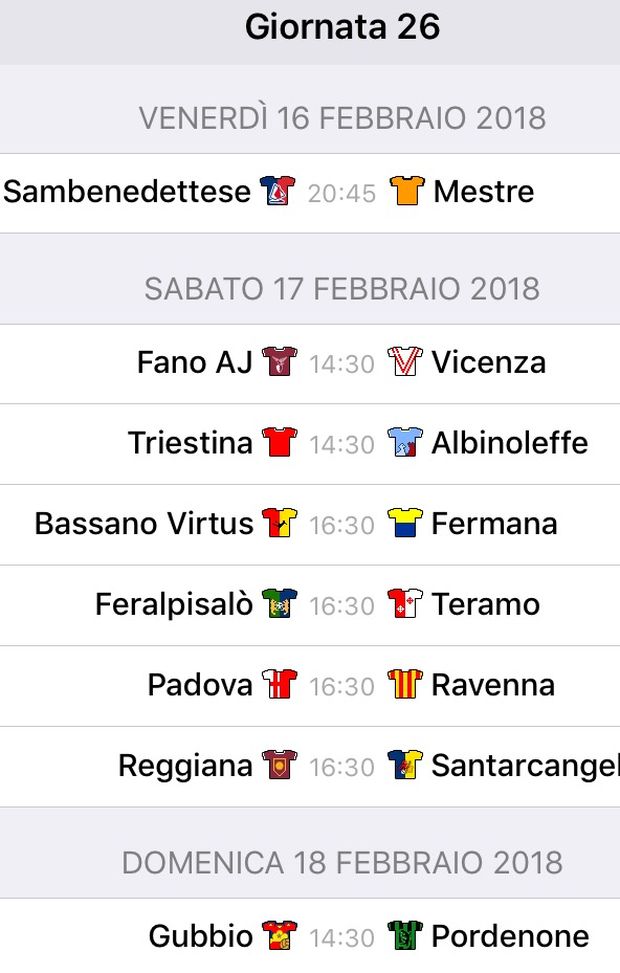Open the Teramo team name
Viewport: 620px width, 973px height.
click(x=486, y=604)
